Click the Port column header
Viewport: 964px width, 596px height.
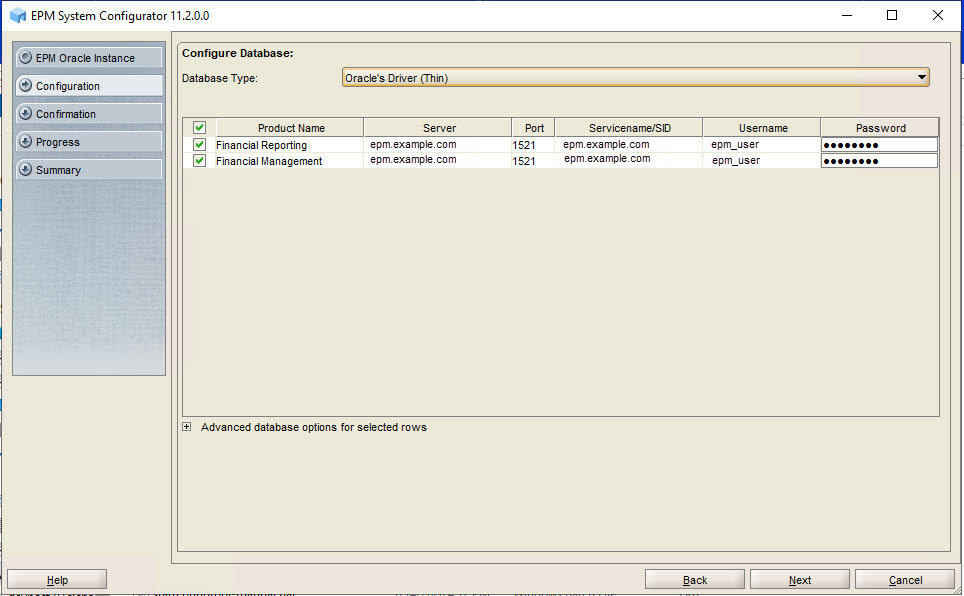point(534,128)
